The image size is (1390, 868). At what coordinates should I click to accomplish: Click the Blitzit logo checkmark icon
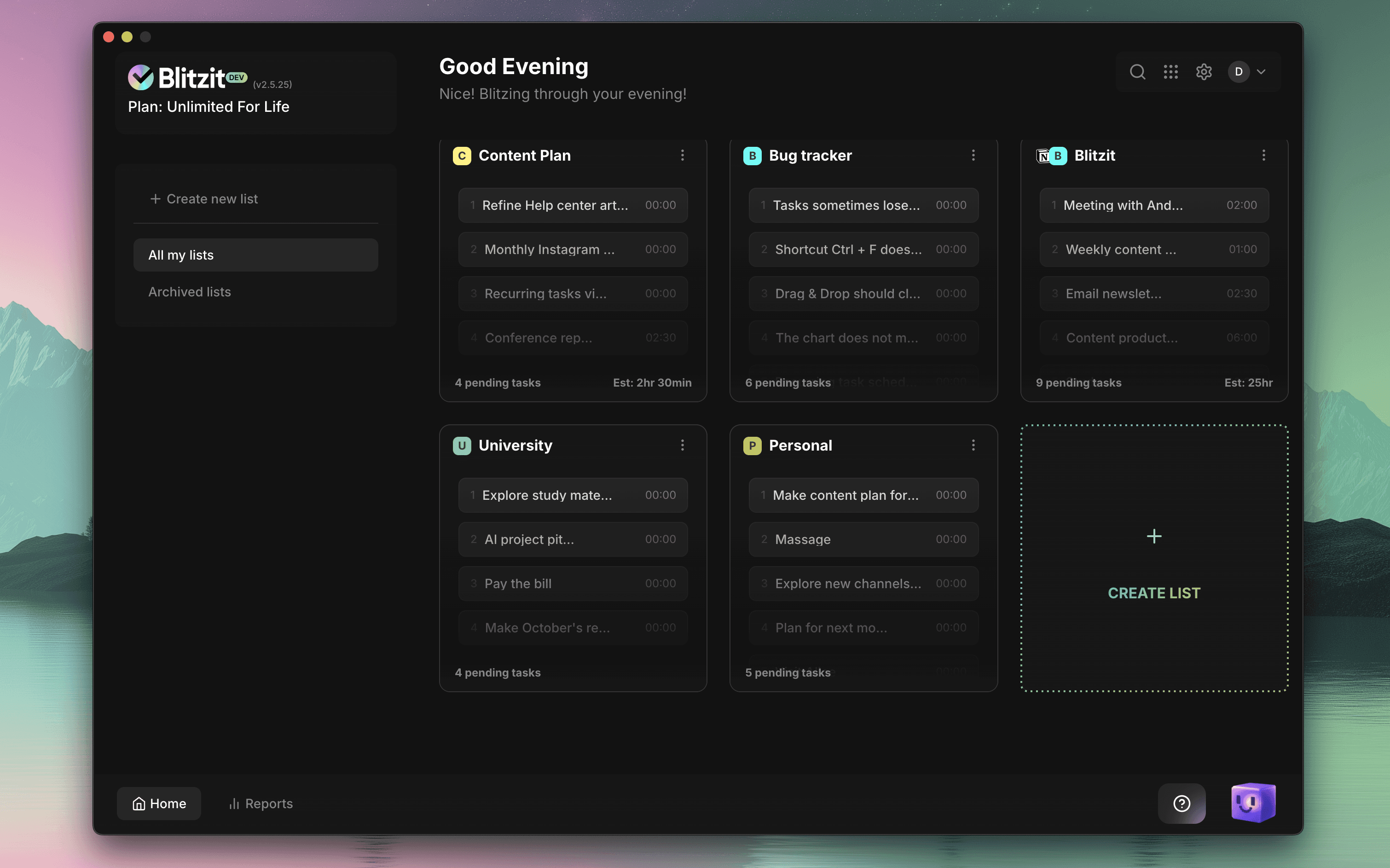(141, 77)
